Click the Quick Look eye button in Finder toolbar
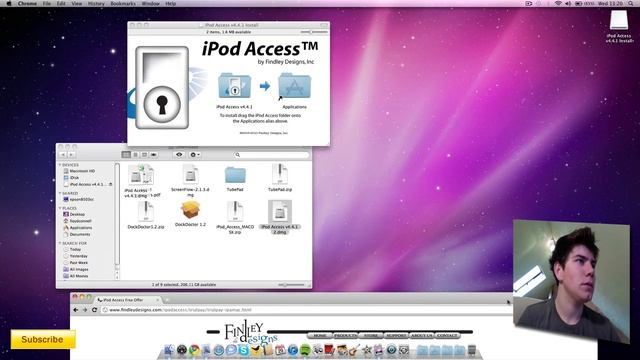The image size is (640, 360). click(x=179, y=155)
